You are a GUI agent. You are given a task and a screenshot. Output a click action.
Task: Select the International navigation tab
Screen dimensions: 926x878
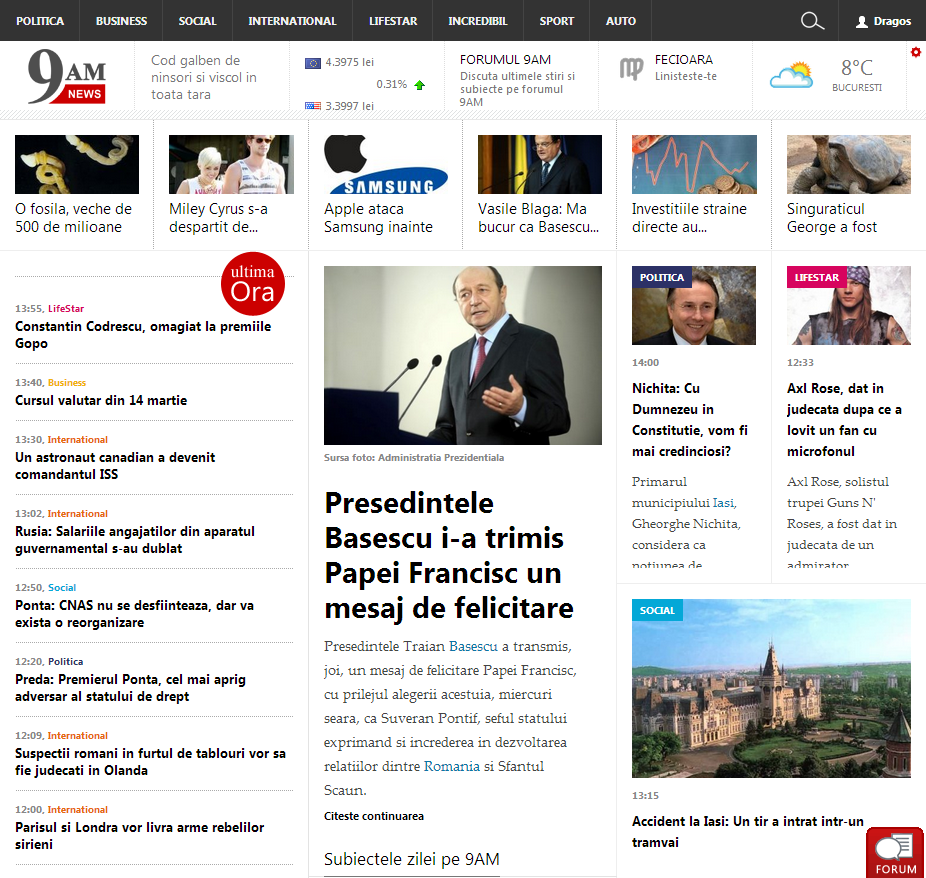click(x=292, y=21)
